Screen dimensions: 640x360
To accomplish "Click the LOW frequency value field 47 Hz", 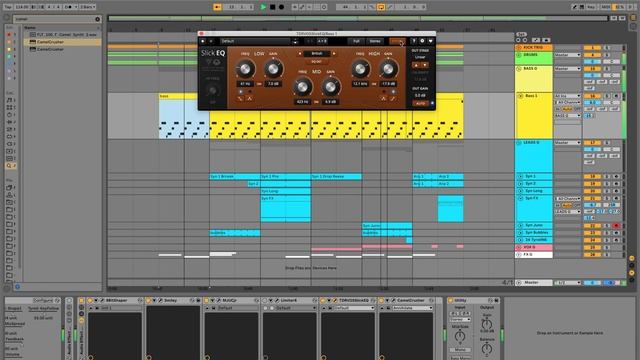I will point(245,84).
